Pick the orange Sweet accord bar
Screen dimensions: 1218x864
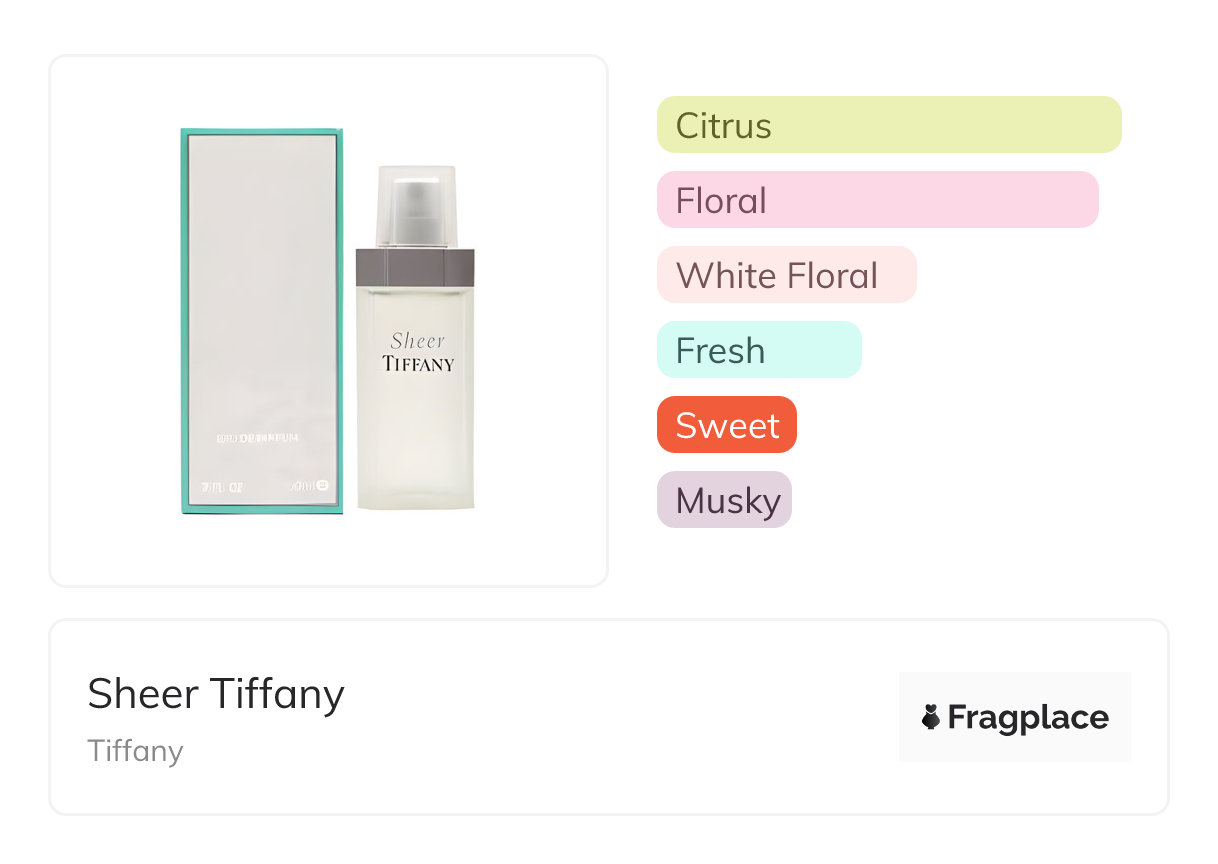coord(726,425)
